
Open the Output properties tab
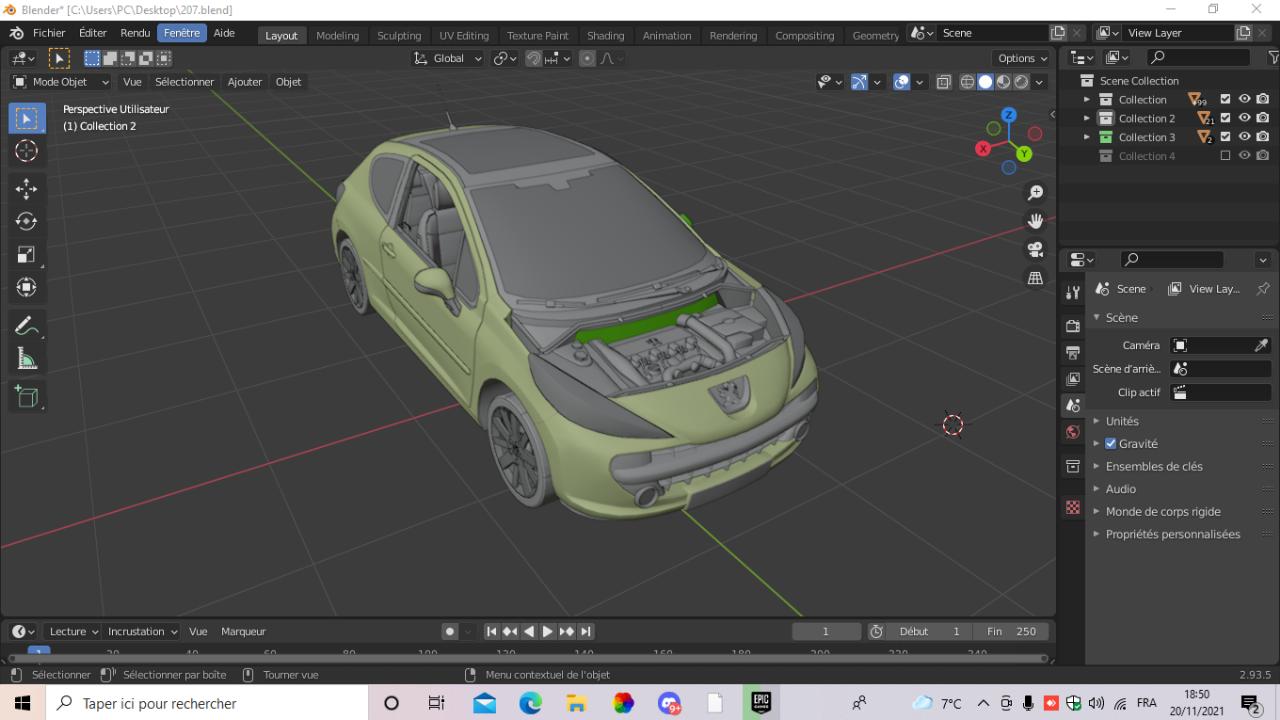point(1073,352)
